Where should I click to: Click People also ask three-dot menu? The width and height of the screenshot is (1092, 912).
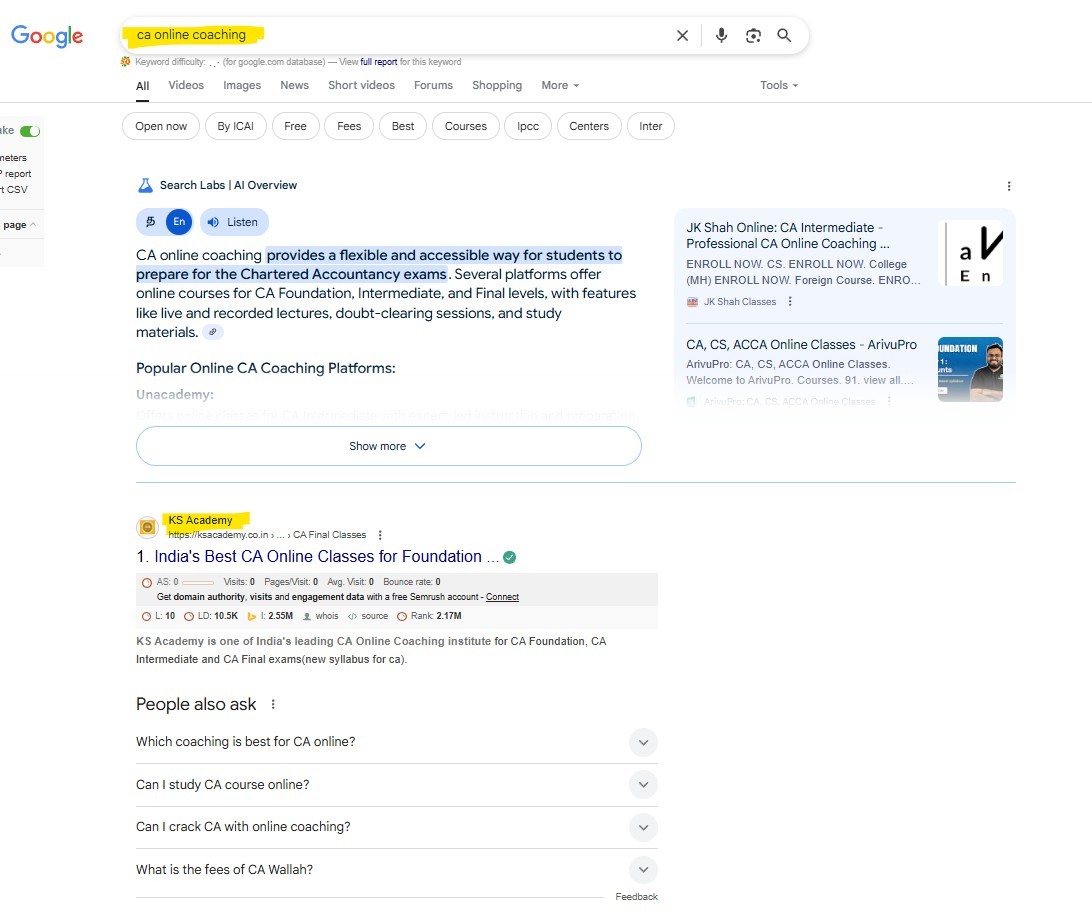click(273, 705)
